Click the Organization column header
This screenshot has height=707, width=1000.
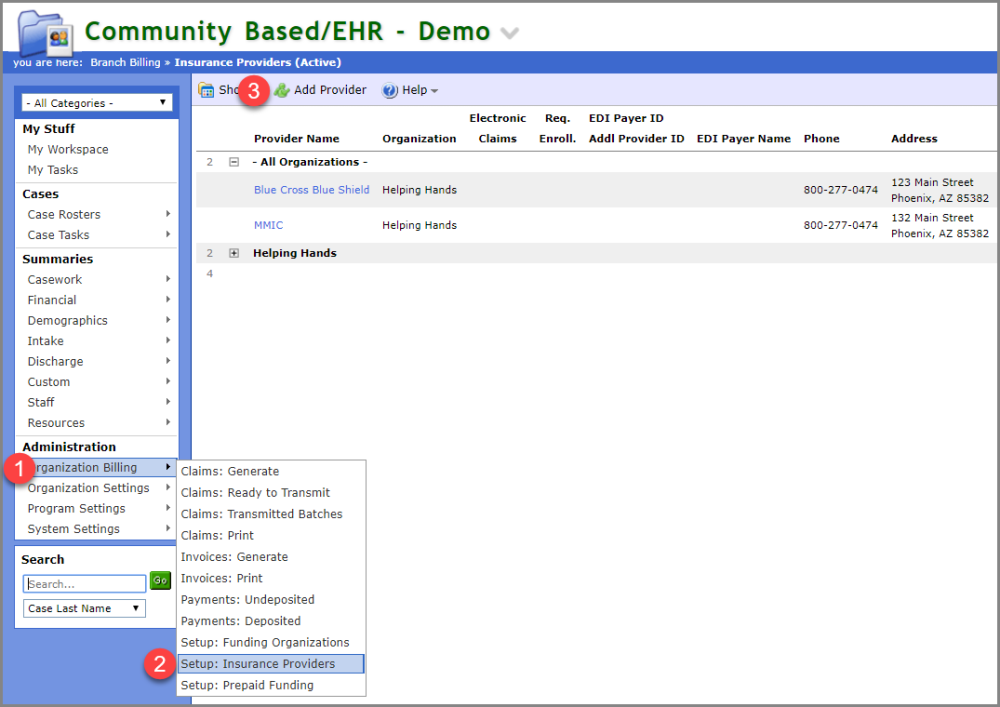[x=419, y=138]
